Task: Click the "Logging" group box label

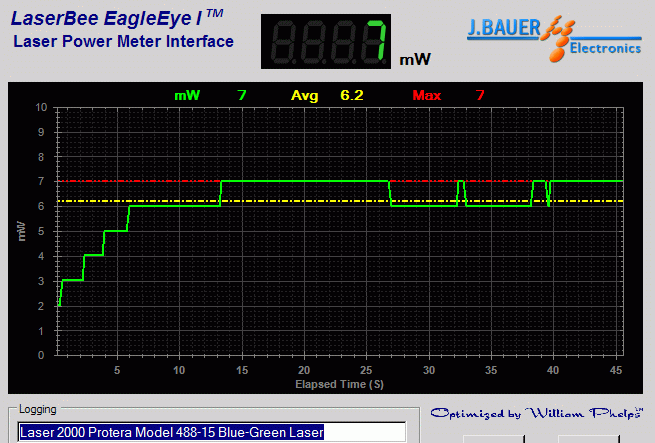Action: click(x=38, y=409)
